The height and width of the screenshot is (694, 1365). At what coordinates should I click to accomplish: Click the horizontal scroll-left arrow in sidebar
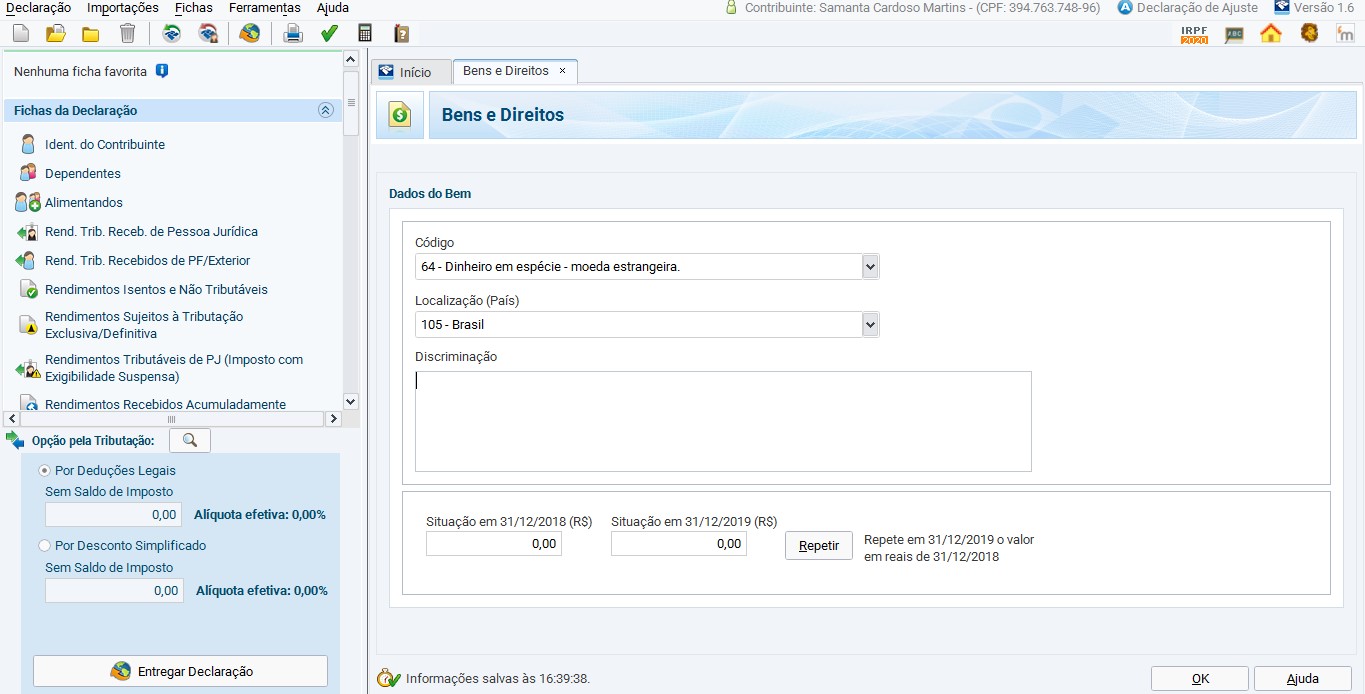(12, 418)
